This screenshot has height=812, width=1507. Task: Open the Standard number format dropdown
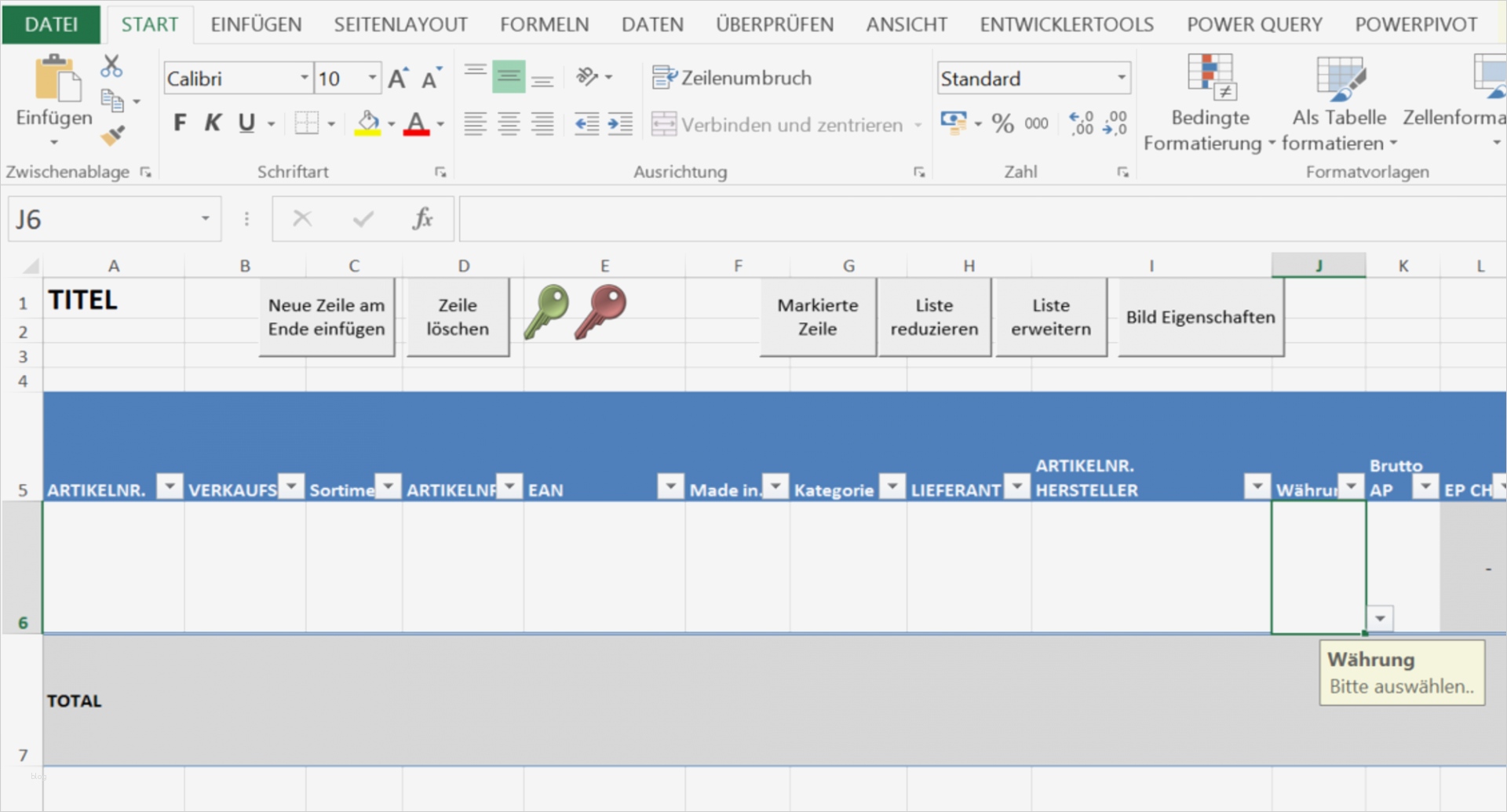click(1121, 78)
